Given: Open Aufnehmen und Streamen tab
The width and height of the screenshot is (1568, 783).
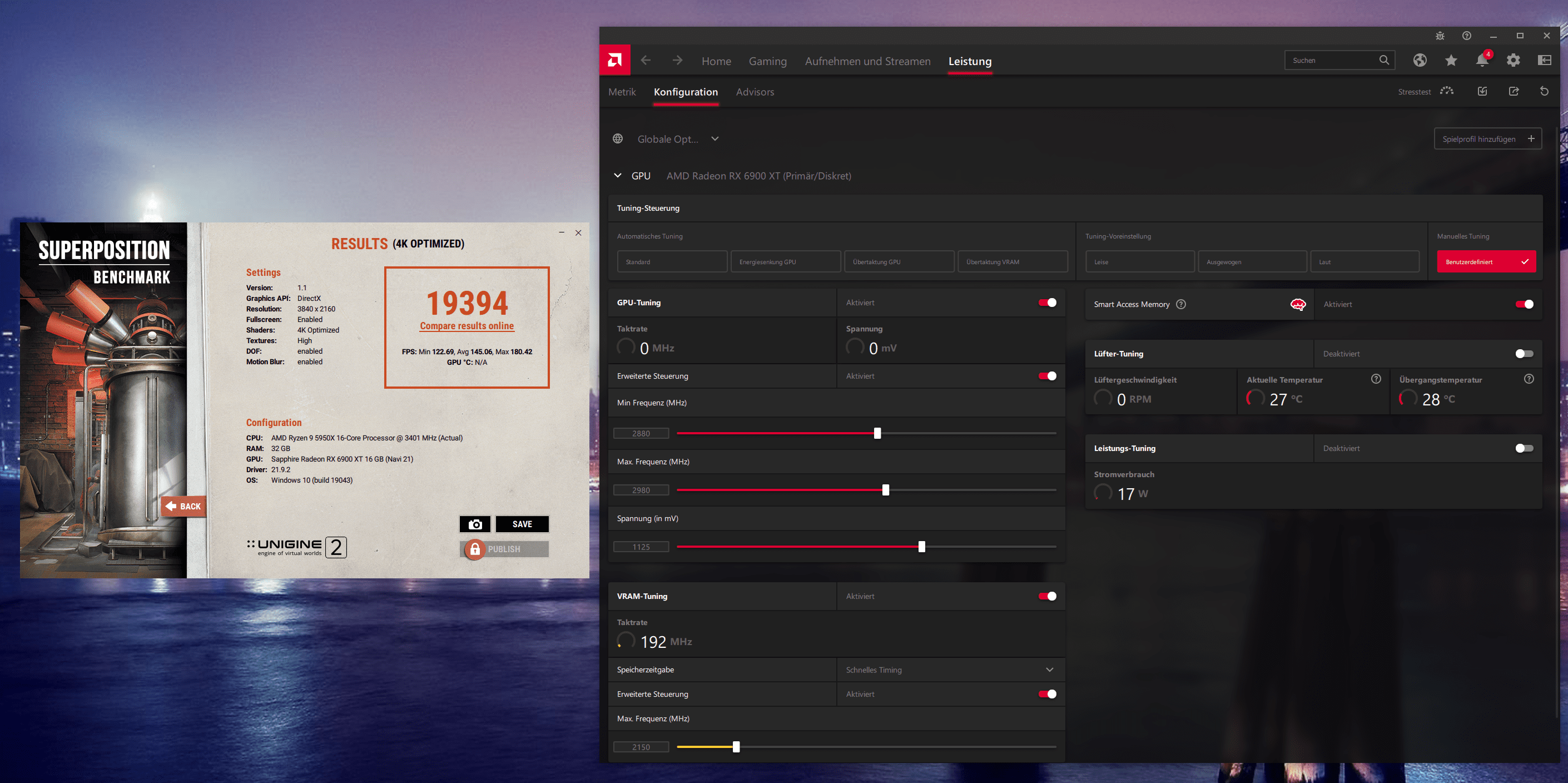Looking at the screenshot, I should point(867,61).
